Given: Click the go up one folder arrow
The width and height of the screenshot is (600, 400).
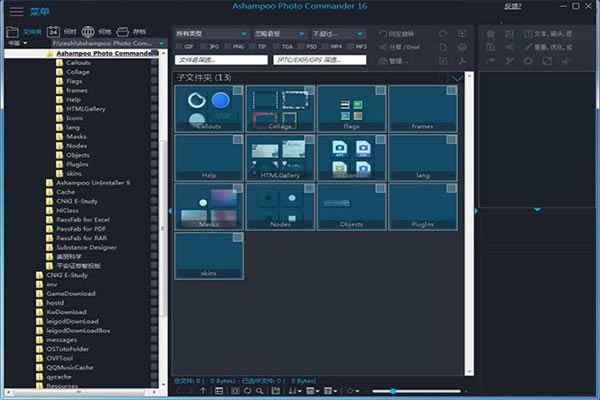Looking at the screenshot, I should pyautogui.click(x=203, y=391).
